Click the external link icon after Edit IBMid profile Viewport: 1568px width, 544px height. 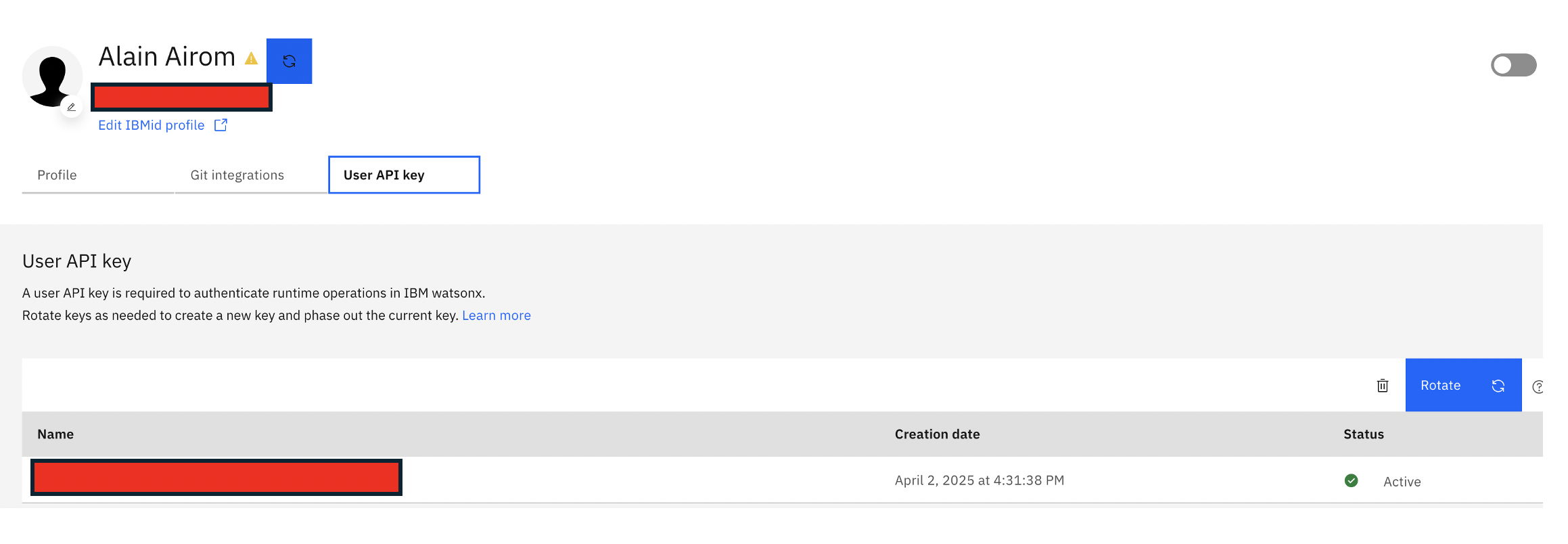(x=221, y=125)
